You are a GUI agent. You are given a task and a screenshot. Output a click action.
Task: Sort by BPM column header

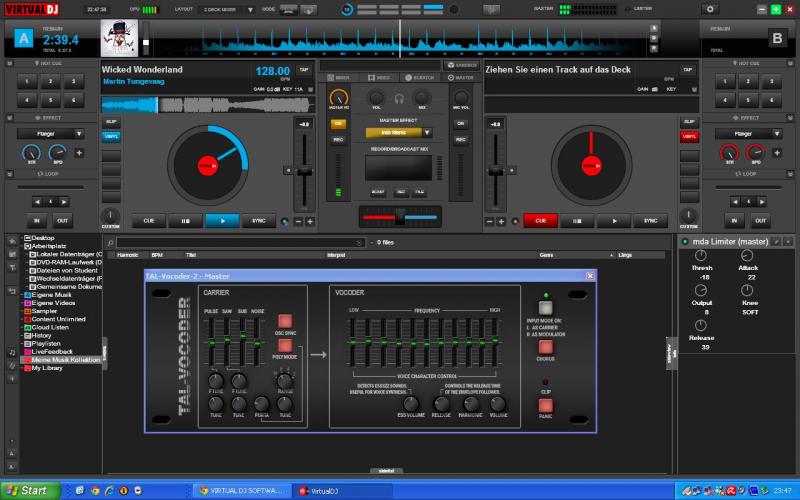pyautogui.click(x=157, y=255)
